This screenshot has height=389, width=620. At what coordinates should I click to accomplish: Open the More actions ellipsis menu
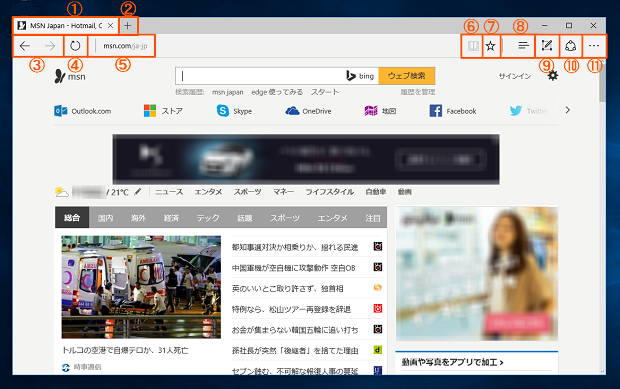click(x=594, y=46)
